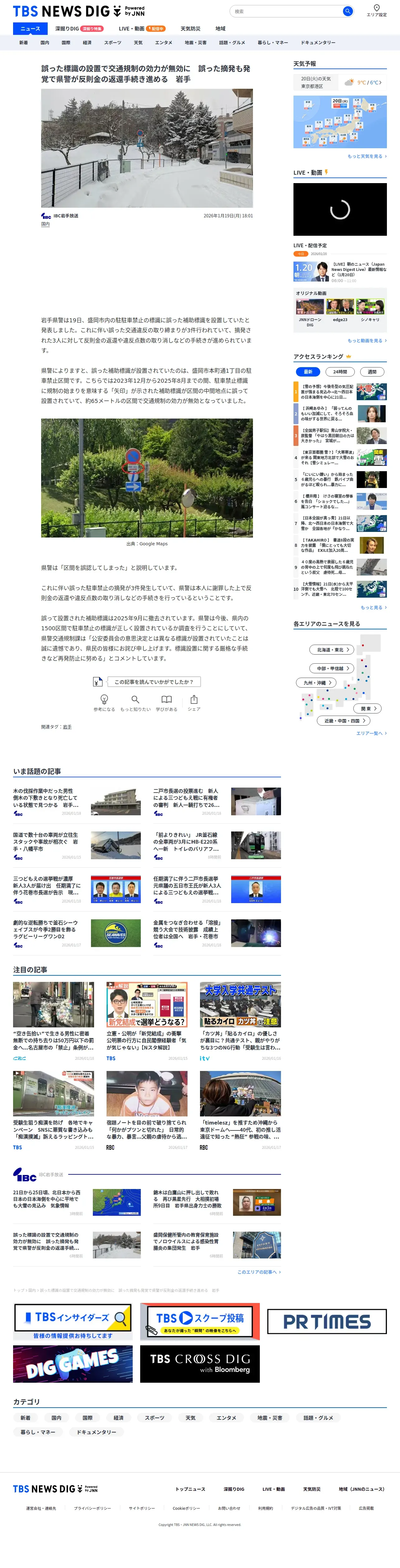Screen dimensions: 400x1568
Task: Click the Japan weather forecast map
Action: tap(340, 122)
